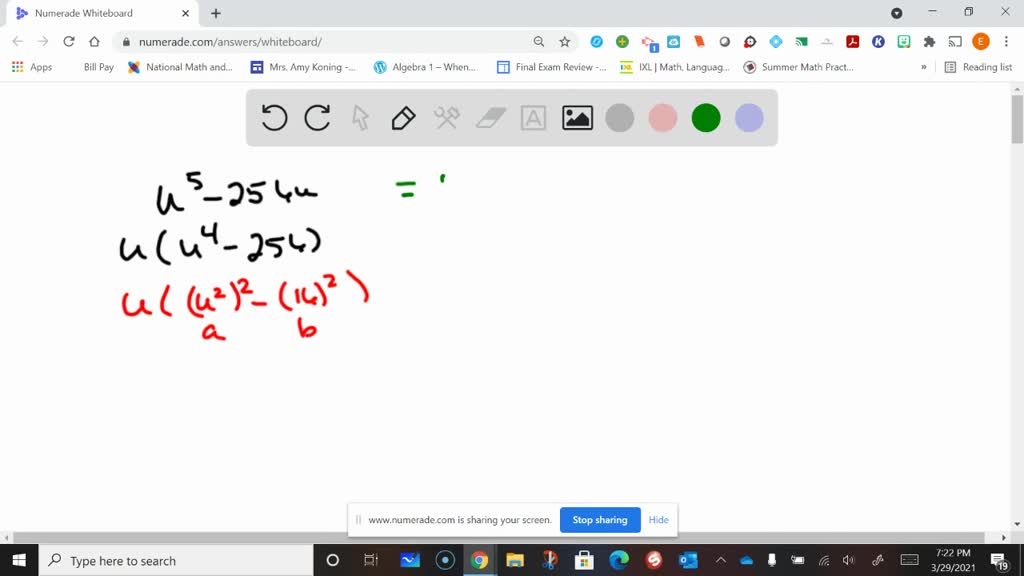Pick the multi-tool (crossed tools) icon
This screenshot has width=1024, height=576.
click(x=445, y=117)
